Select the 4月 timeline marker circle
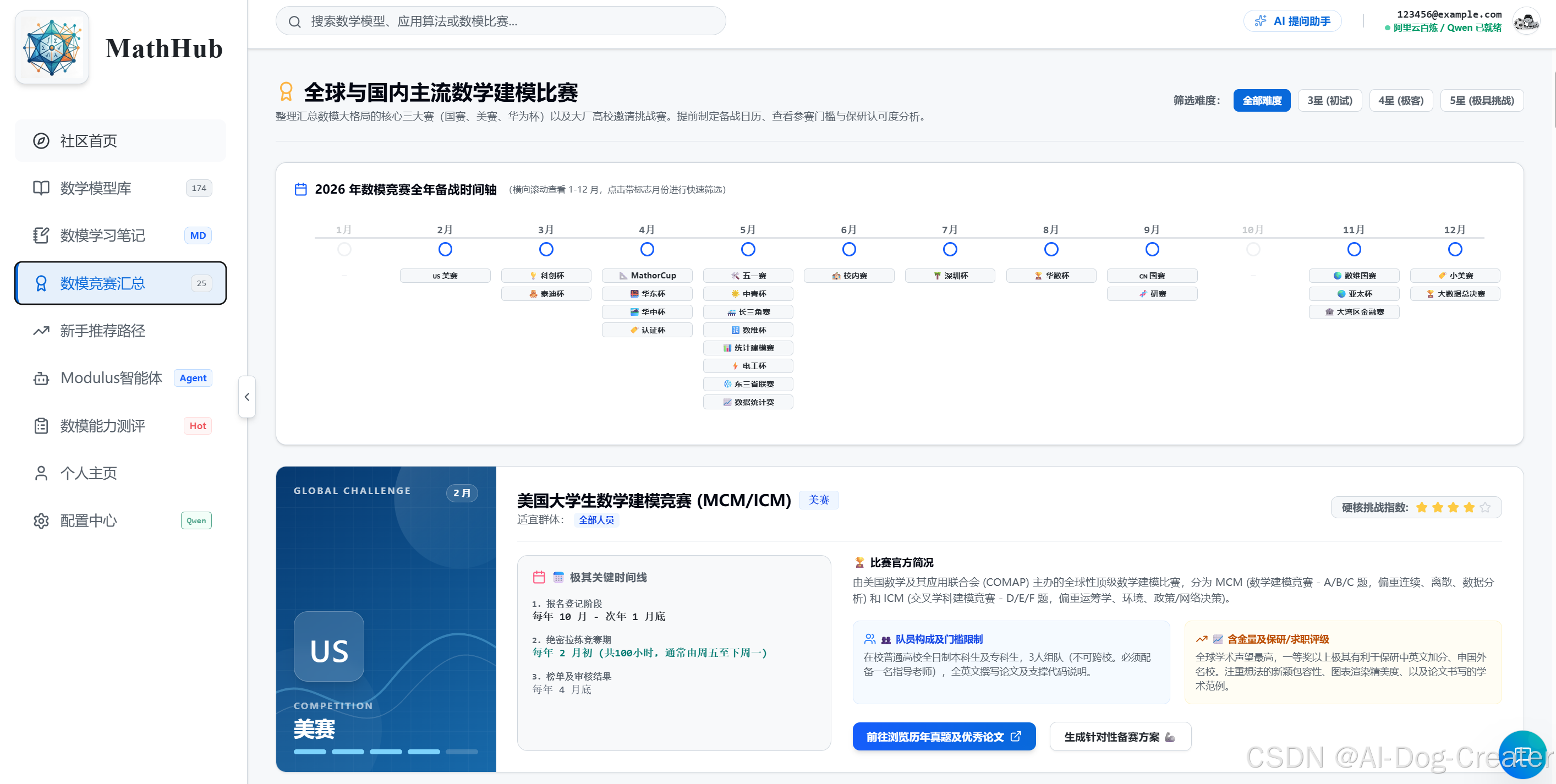1556x784 pixels. click(x=648, y=249)
